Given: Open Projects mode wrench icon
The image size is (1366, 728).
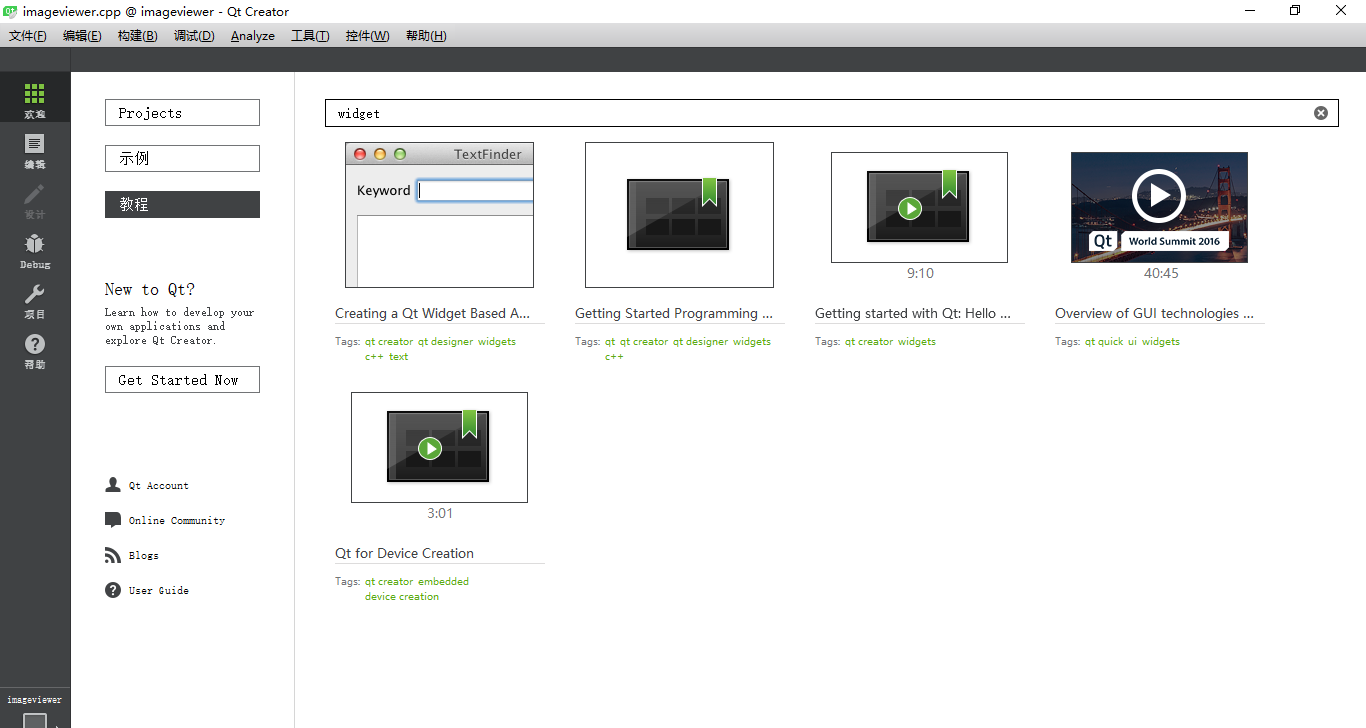Looking at the screenshot, I should (x=35, y=294).
